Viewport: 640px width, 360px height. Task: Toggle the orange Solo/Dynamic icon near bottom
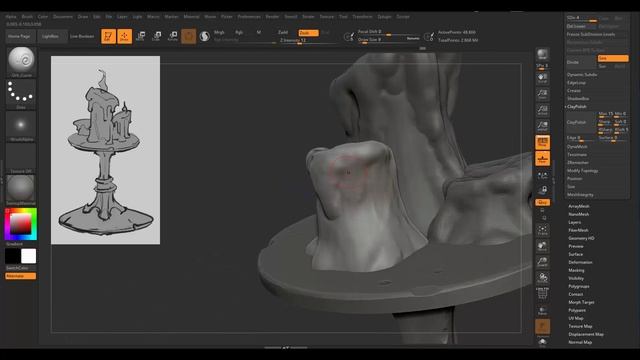click(542, 327)
